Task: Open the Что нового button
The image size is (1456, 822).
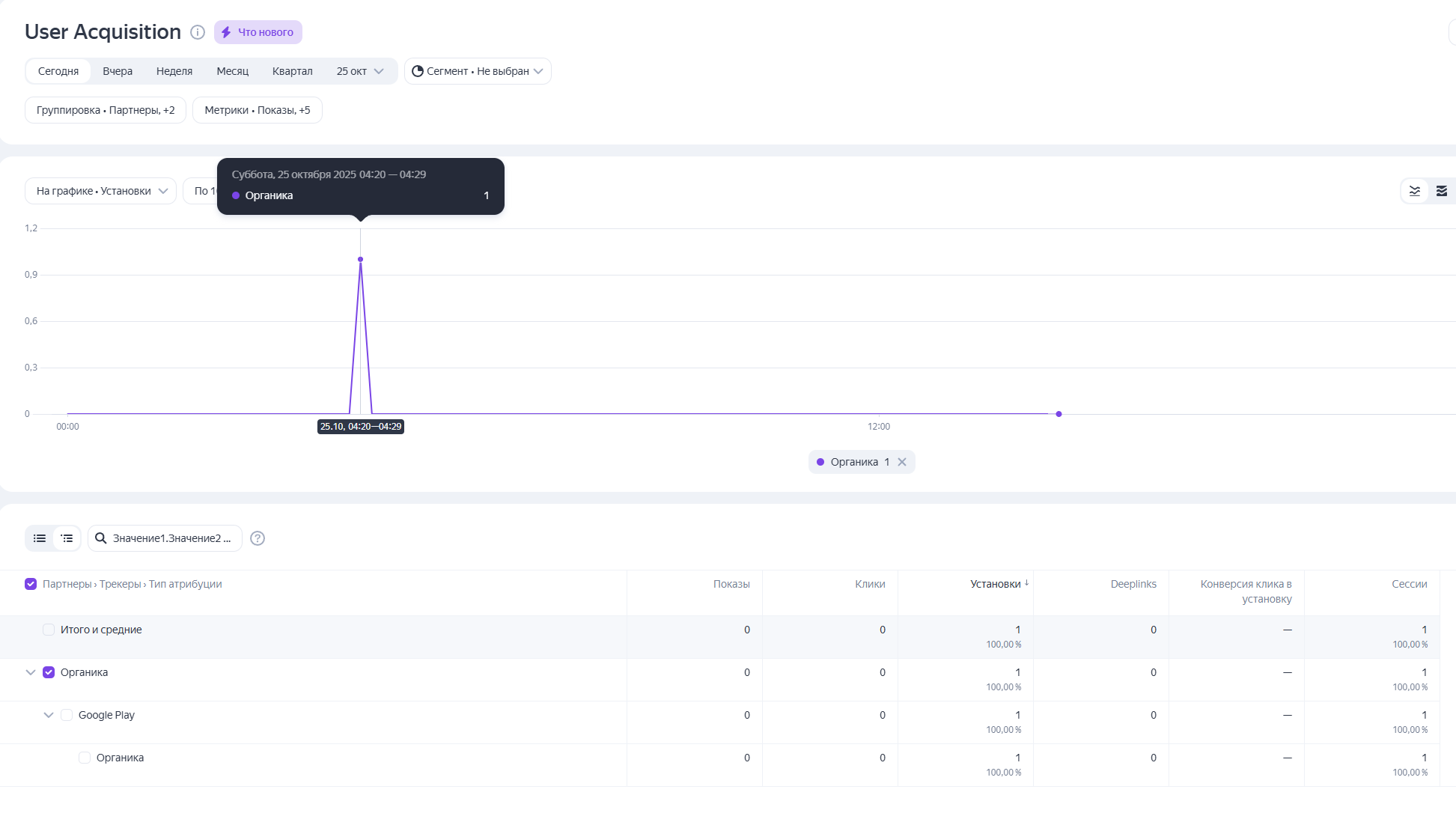Action: point(258,32)
